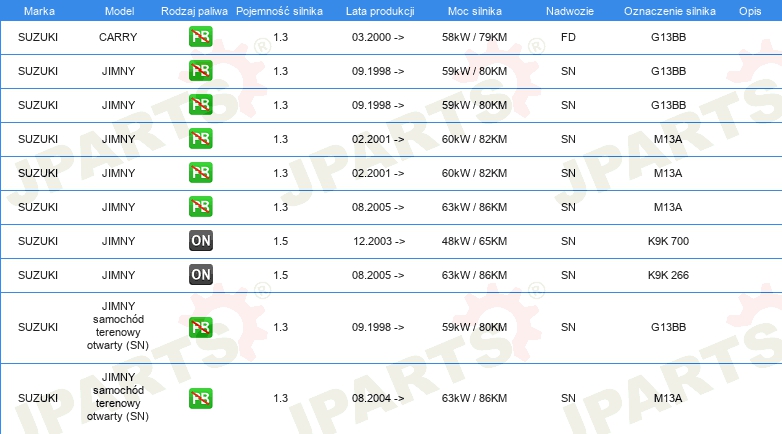Click the Oznaczenie silnika column header

[669, 11]
